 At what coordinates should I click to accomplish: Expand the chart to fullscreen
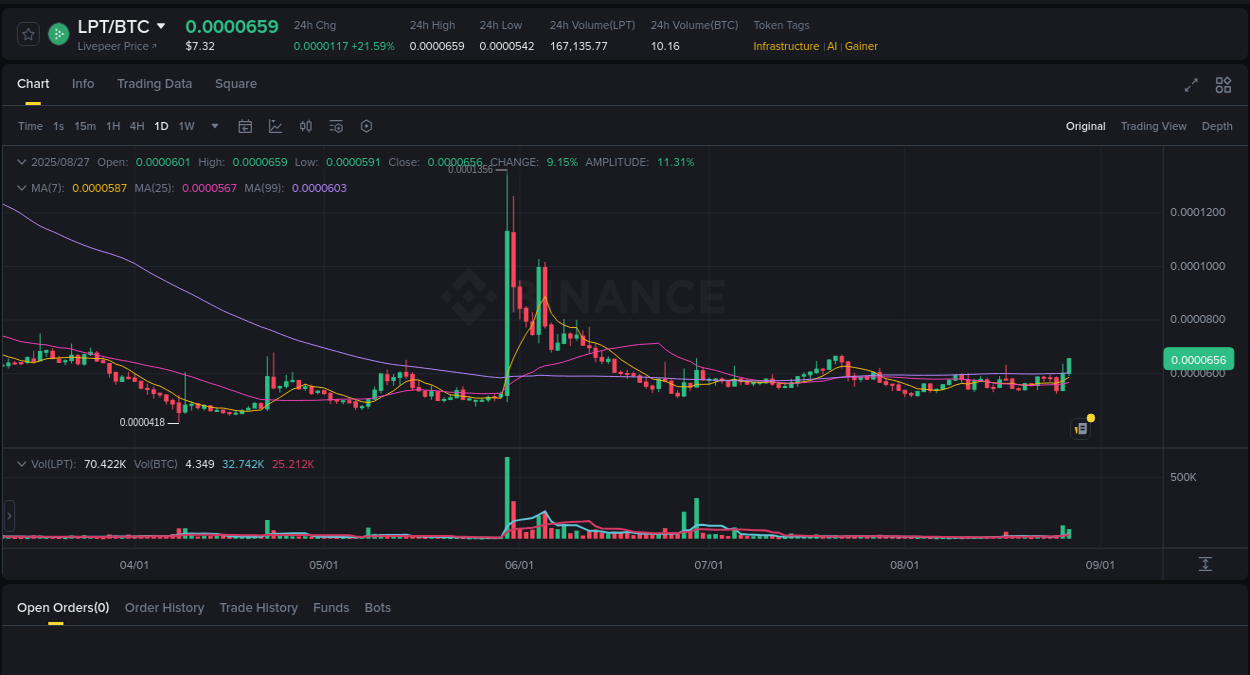point(1191,85)
